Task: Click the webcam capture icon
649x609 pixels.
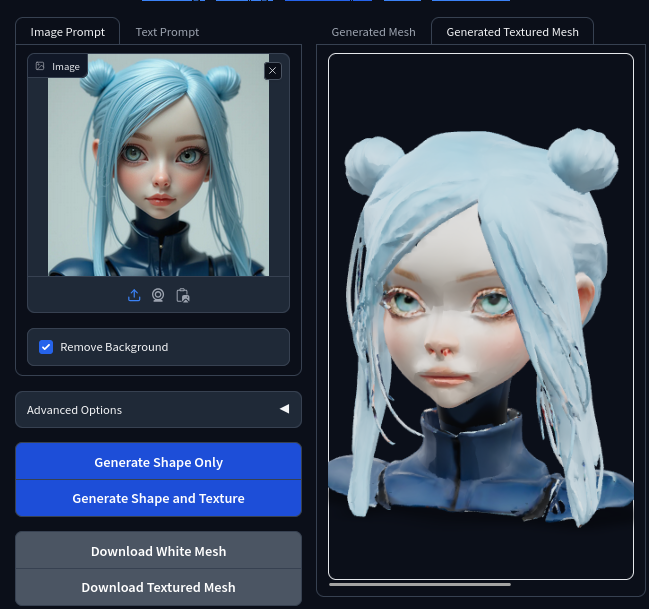Action: (x=158, y=295)
